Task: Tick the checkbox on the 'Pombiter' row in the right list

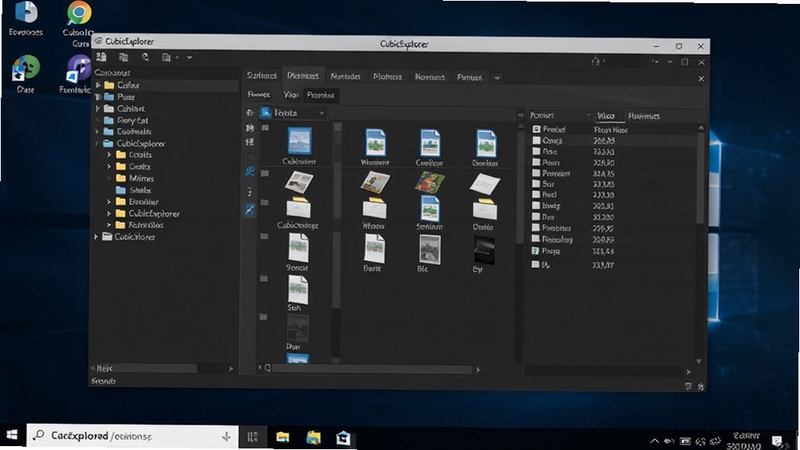Action: click(536, 228)
